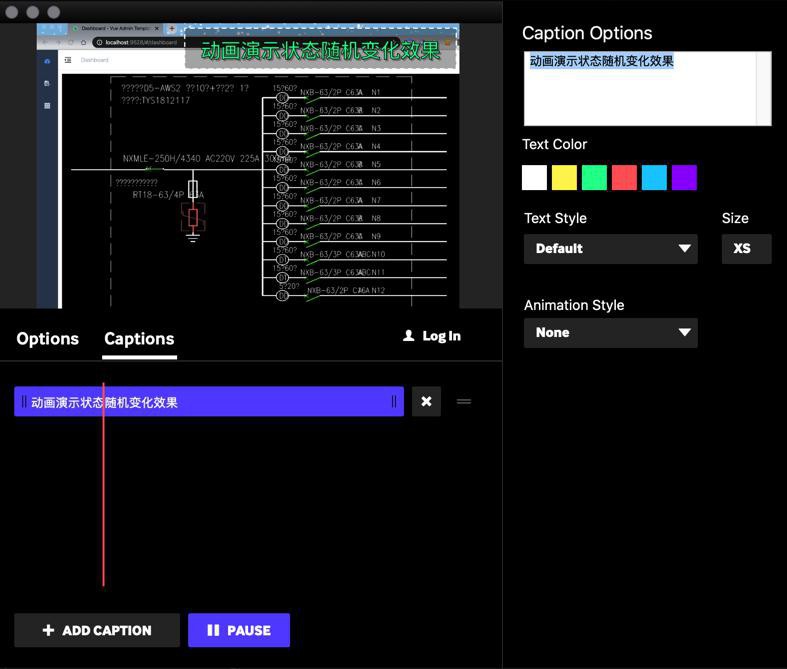
Task: Open the Text Style Default dropdown
Action: pos(611,249)
